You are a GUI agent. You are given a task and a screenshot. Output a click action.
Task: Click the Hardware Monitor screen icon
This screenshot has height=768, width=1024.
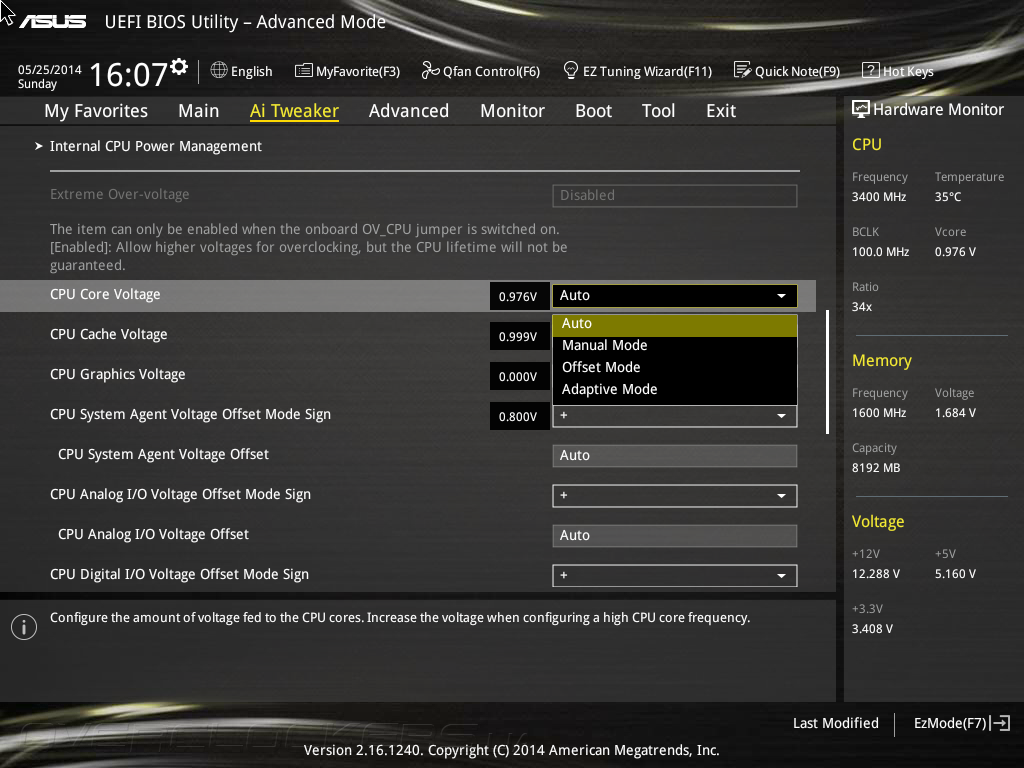pos(861,109)
